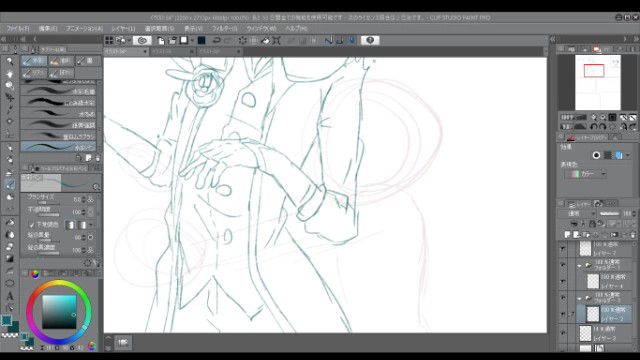
Task: Open Clip Studio launcher icon in command bar
Action: point(142,40)
